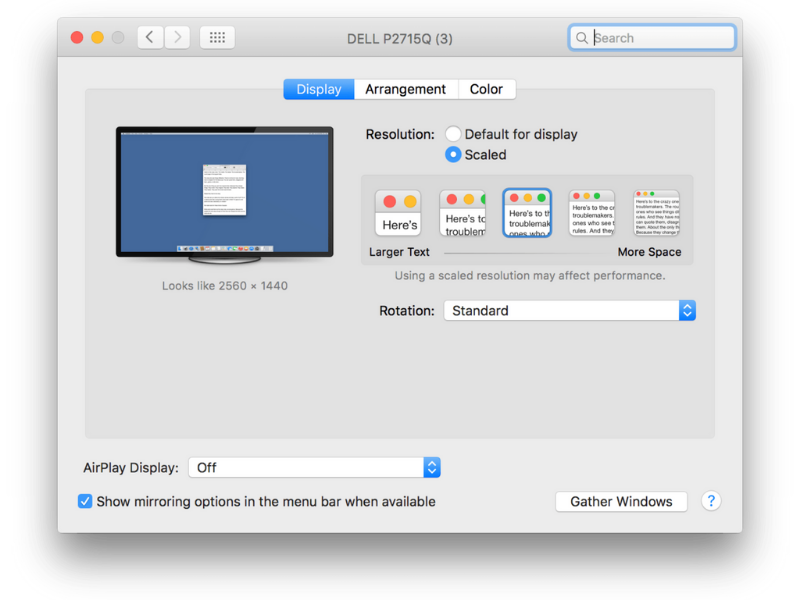Select the Default for display radio button
The width and height of the screenshot is (800, 600).
pos(453,134)
